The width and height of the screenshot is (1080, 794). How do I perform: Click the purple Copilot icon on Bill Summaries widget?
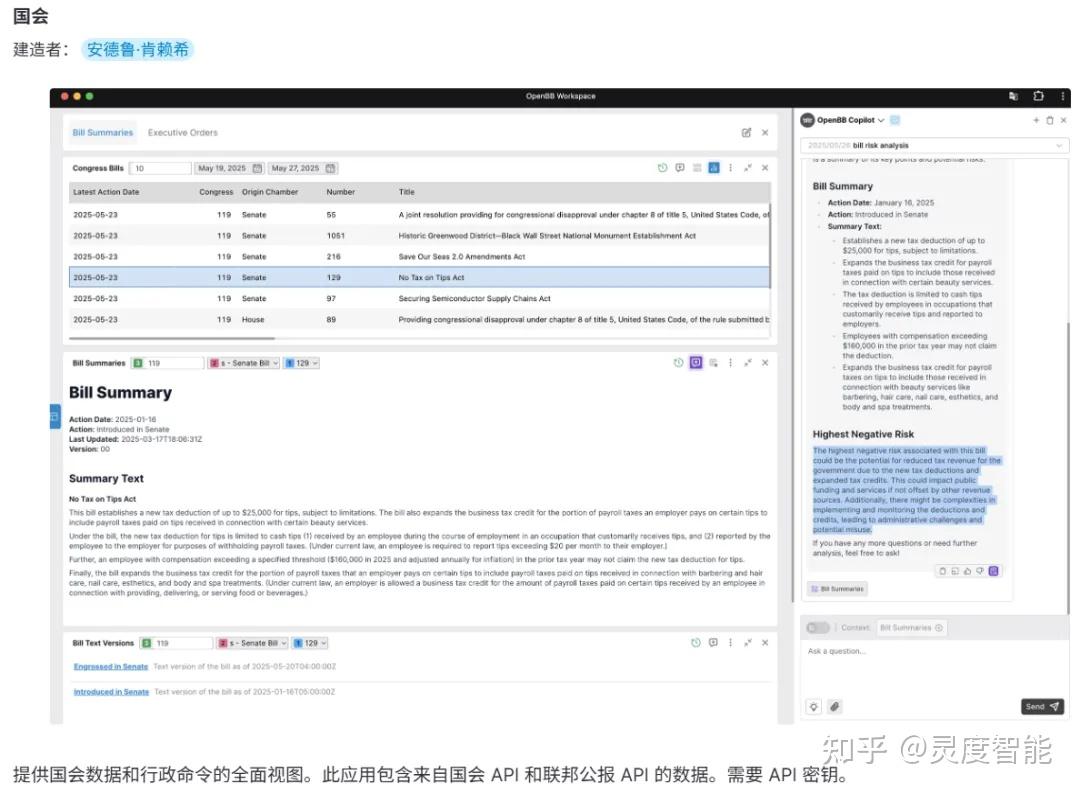695,362
